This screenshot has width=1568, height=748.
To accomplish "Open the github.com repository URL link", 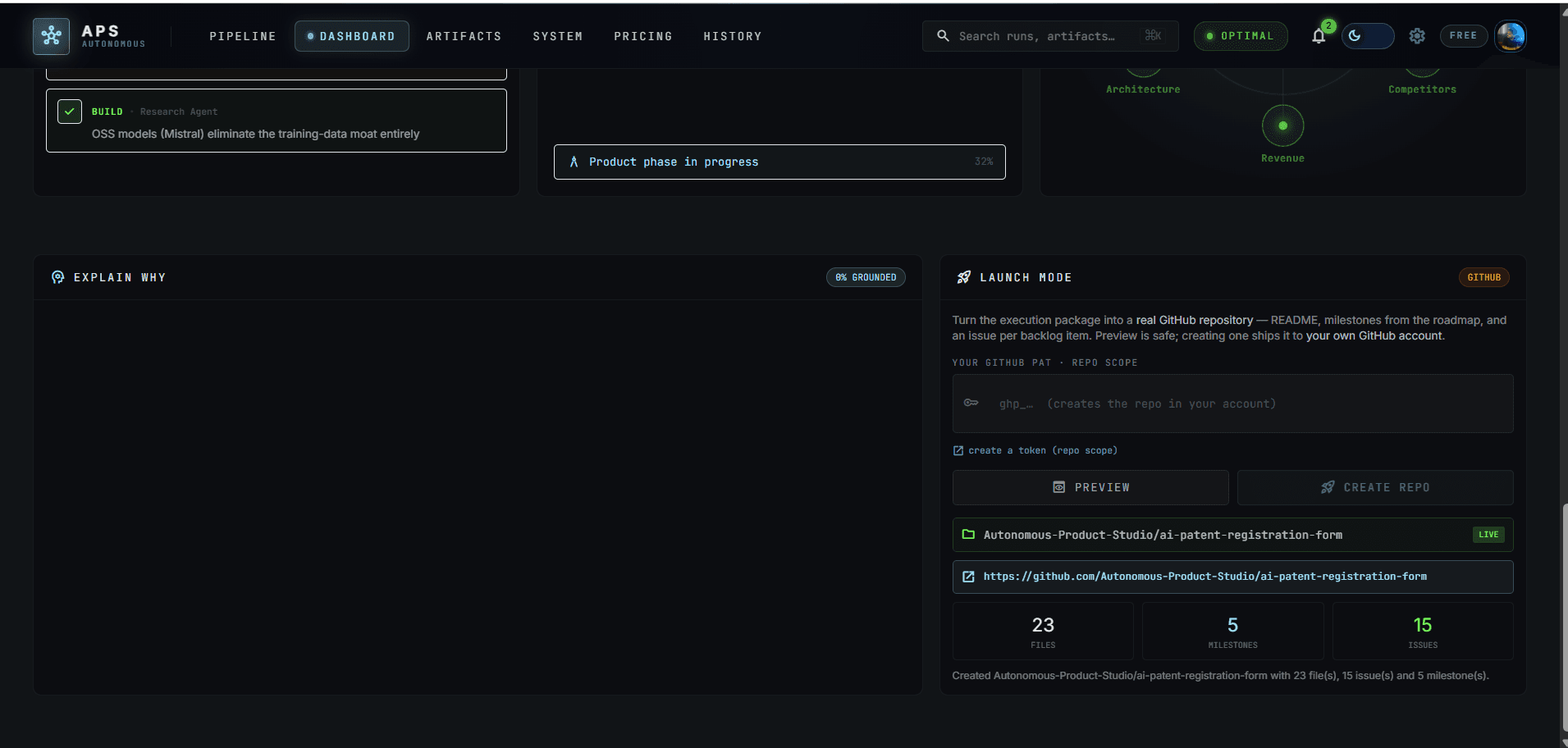I will coord(1205,577).
